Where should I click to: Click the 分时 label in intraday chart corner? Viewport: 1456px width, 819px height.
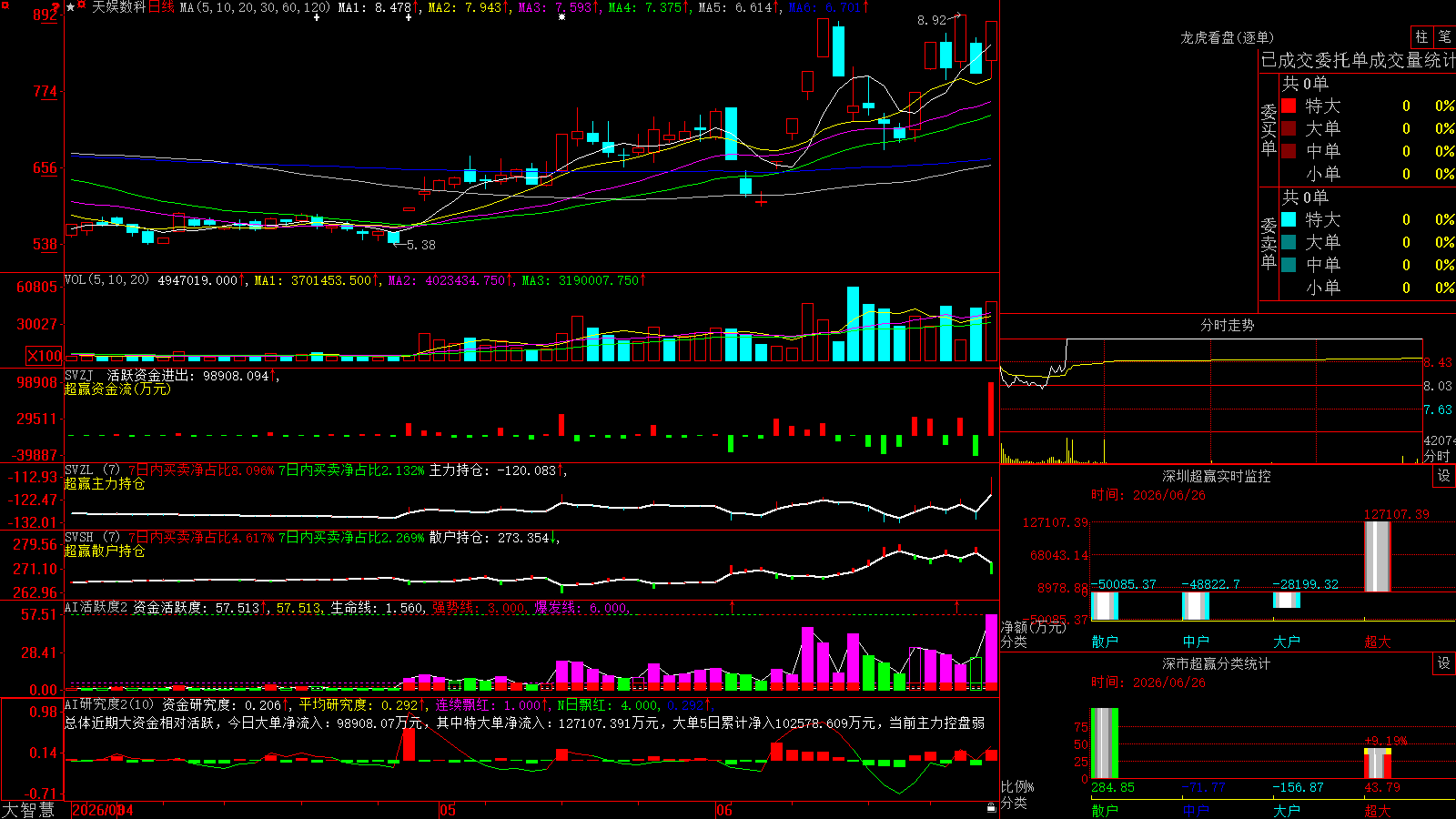(1437, 455)
